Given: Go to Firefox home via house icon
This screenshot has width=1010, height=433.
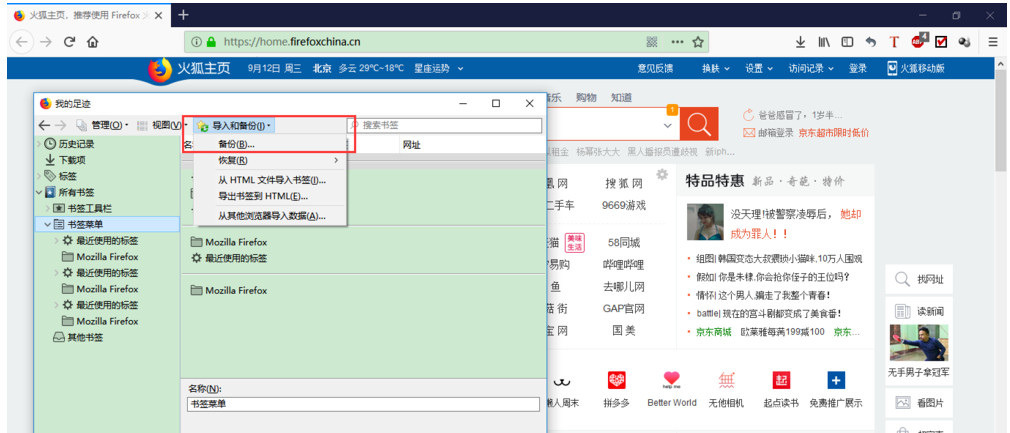Looking at the screenshot, I should point(93,42).
